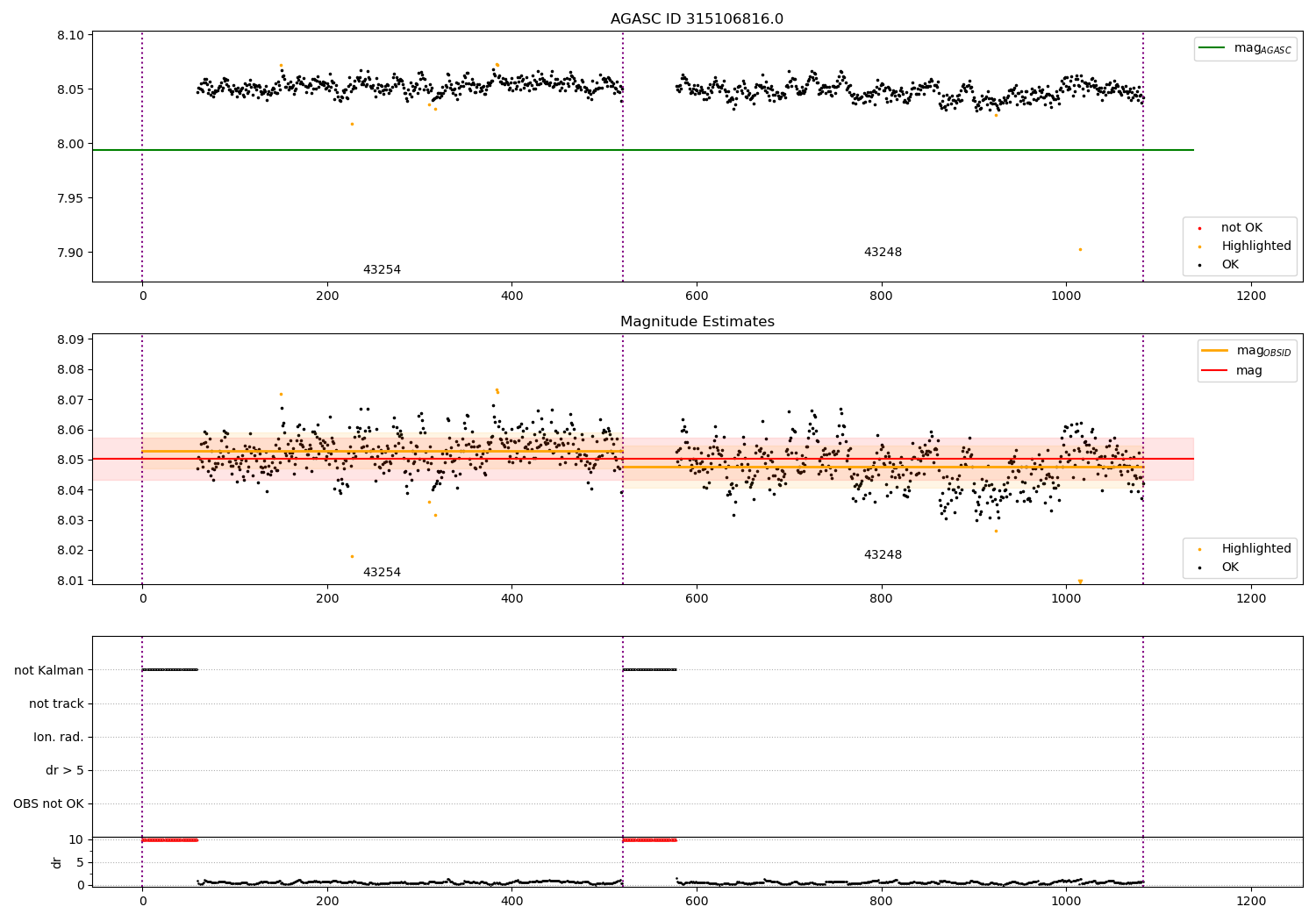
Task: Select 'OK' legend entry in middle plot
Action: (1219, 568)
